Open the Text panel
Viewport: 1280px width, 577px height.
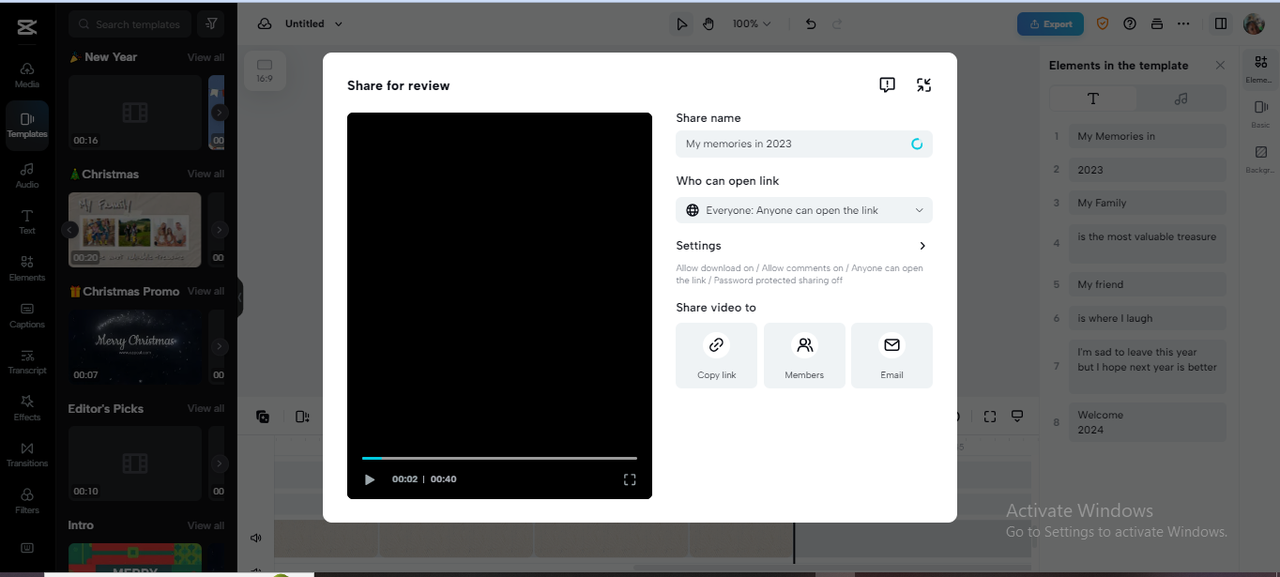tap(27, 222)
